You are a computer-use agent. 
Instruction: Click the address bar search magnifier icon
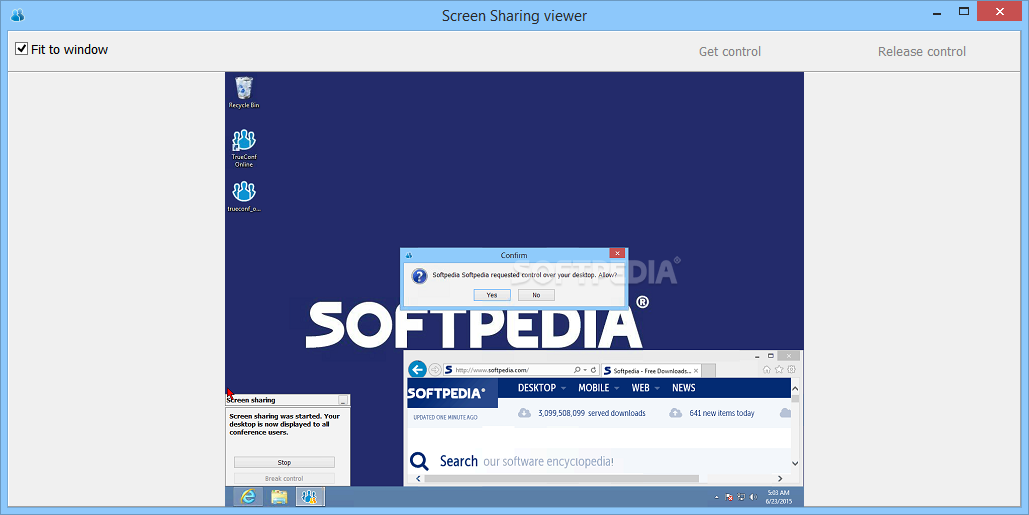[577, 370]
